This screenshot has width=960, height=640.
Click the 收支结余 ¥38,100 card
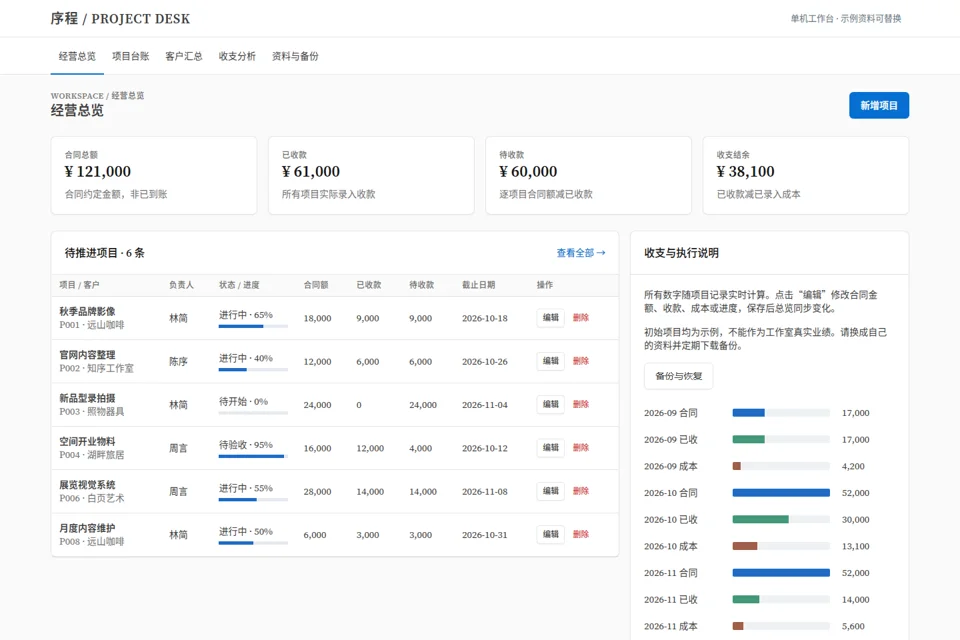(806, 175)
